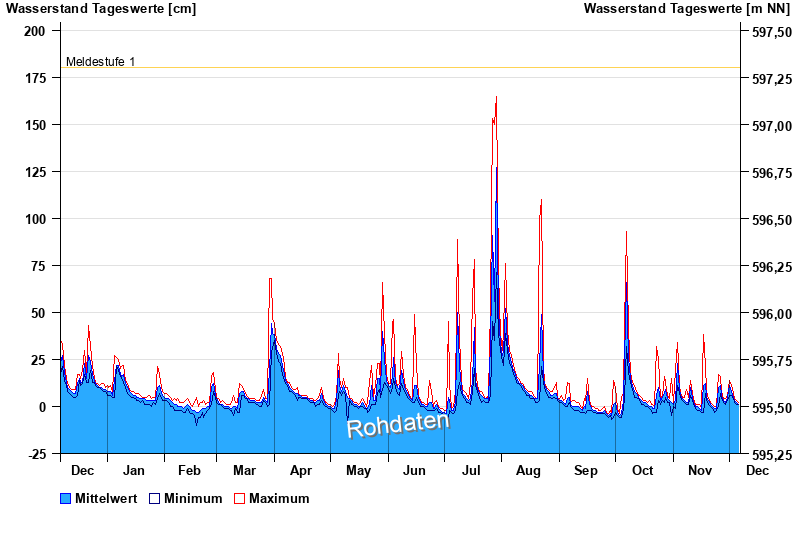The width and height of the screenshot is (800, 550).
Task: Click the highest red peak in late July
Action: (x=496, y=98)
